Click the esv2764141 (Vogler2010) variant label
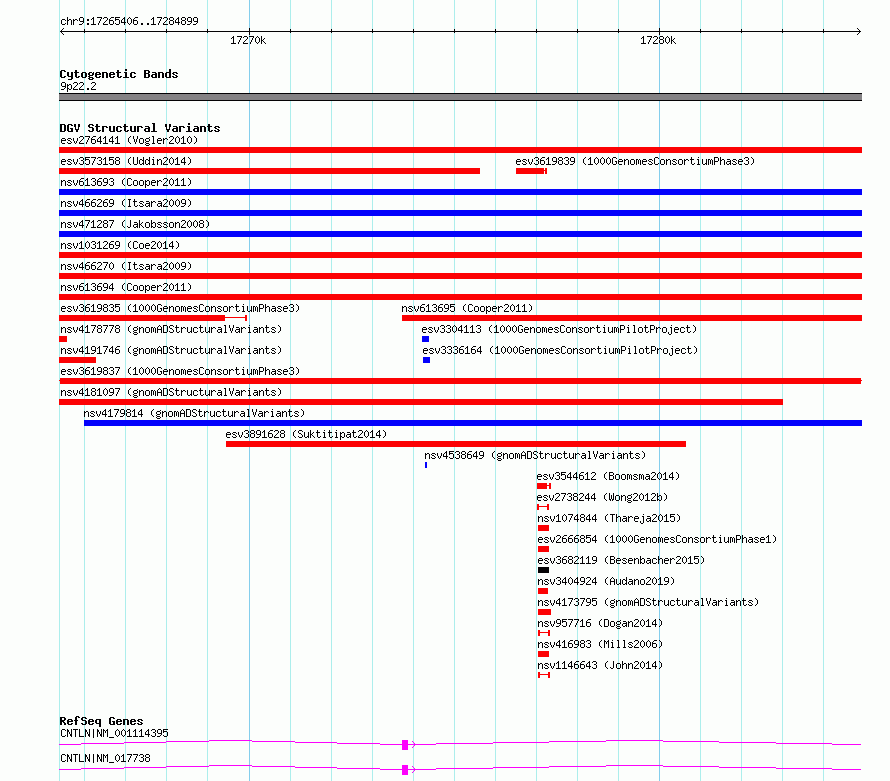Screen dimensions: 890x781 coord(129,140)
